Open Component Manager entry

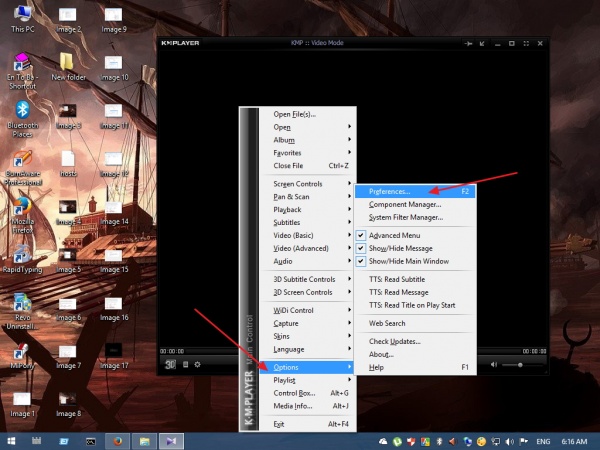coord(404,204)
